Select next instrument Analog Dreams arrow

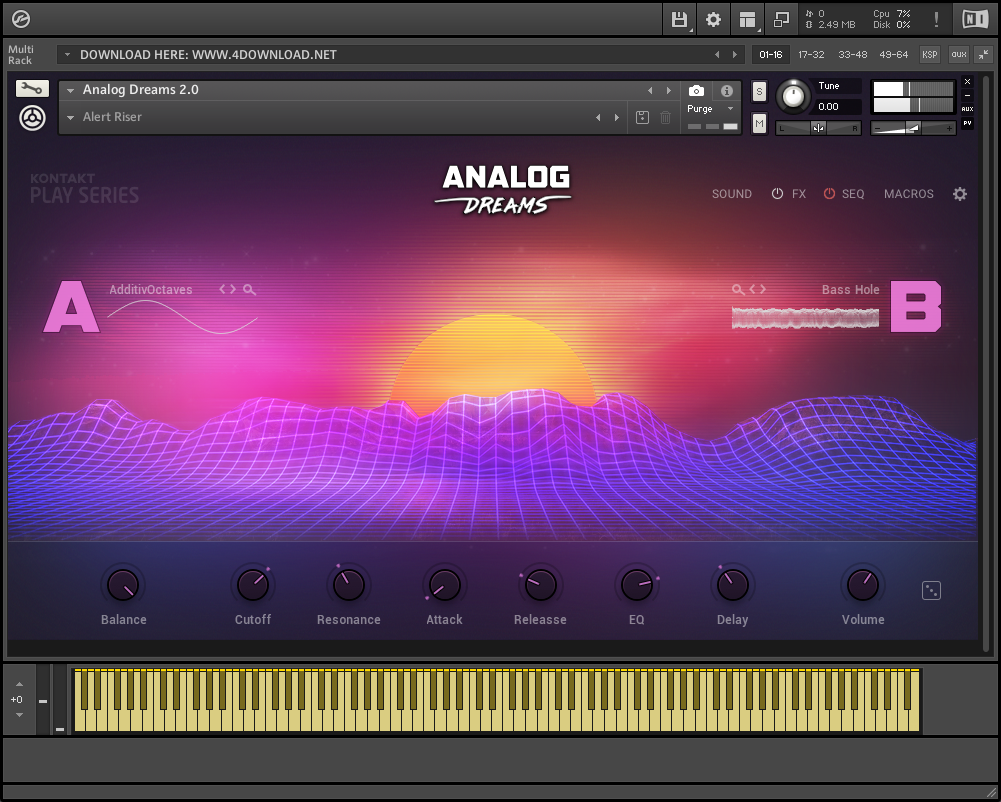[x=668, y=91]
